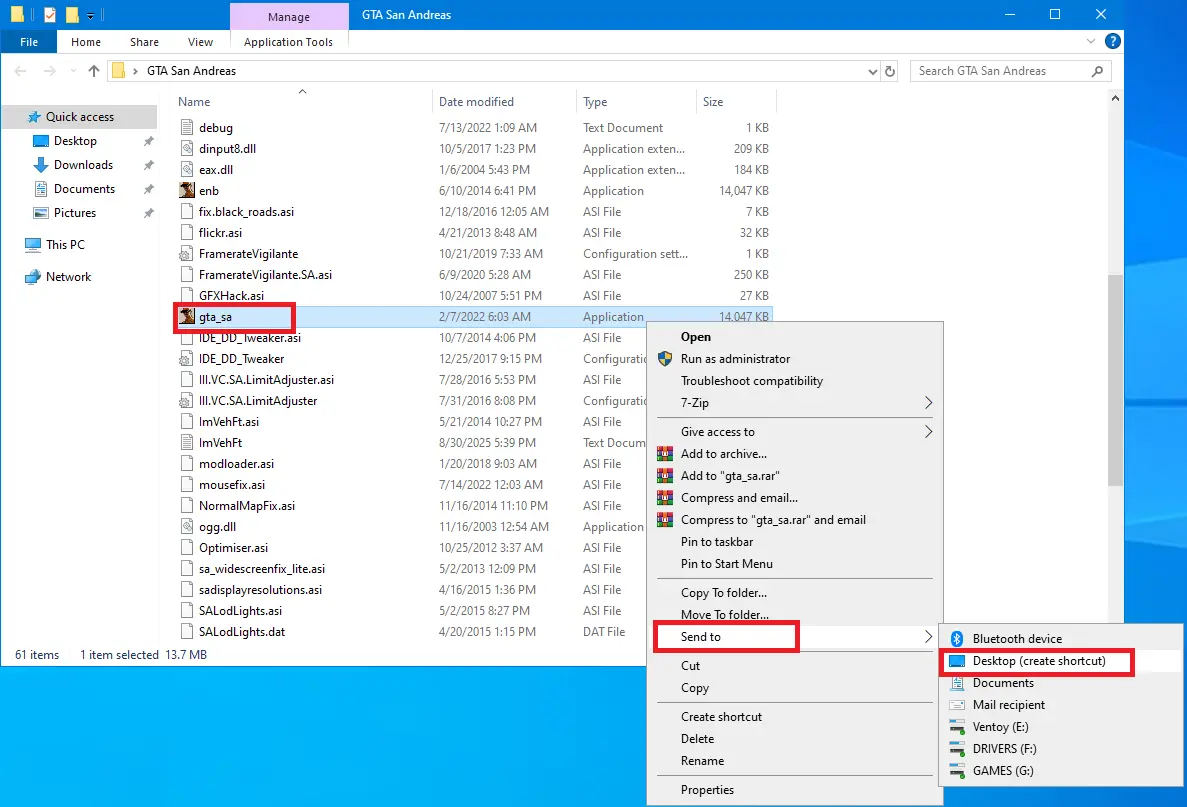1187x807 pixels.
Task: Click the debug text document icon
Action: click(187, 127)
